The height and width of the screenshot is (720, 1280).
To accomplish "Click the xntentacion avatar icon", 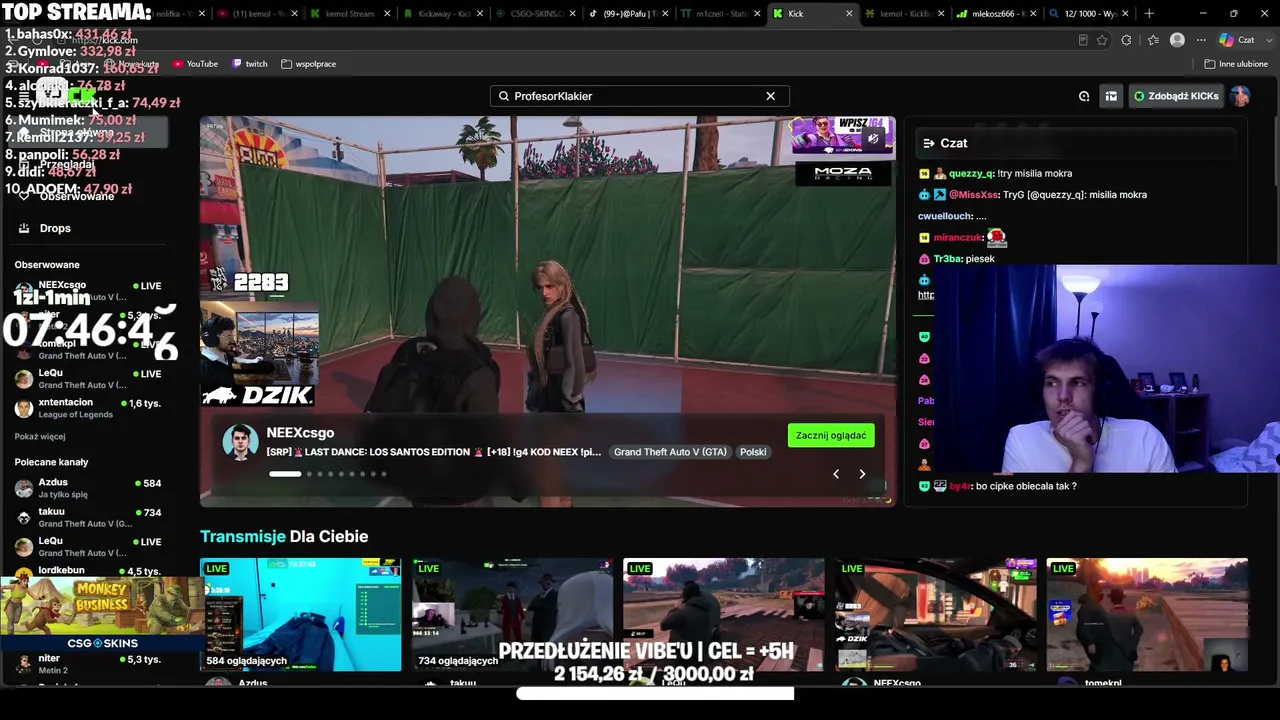I will 24,408.
